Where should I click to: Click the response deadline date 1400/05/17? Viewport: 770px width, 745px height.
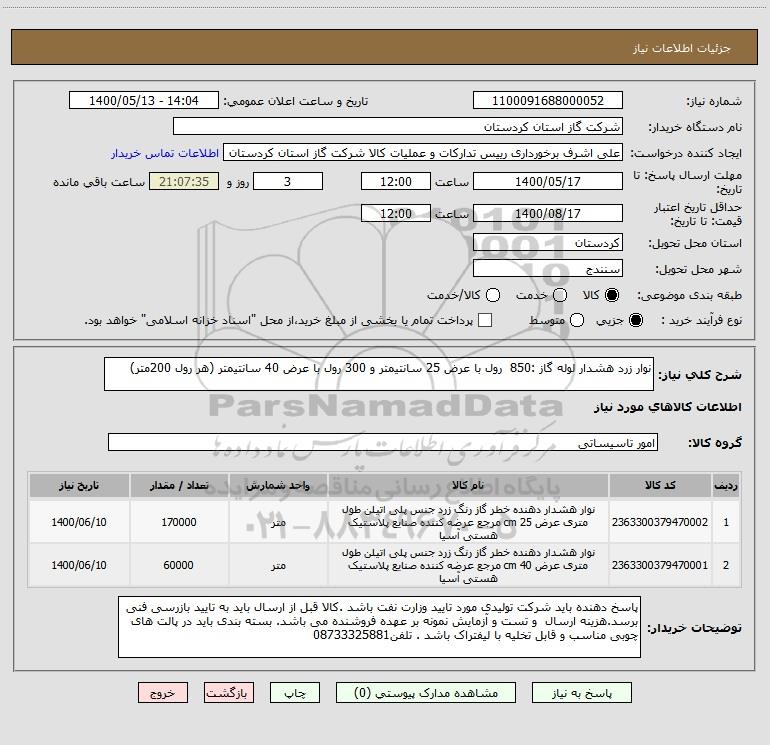tap(548, 182)
